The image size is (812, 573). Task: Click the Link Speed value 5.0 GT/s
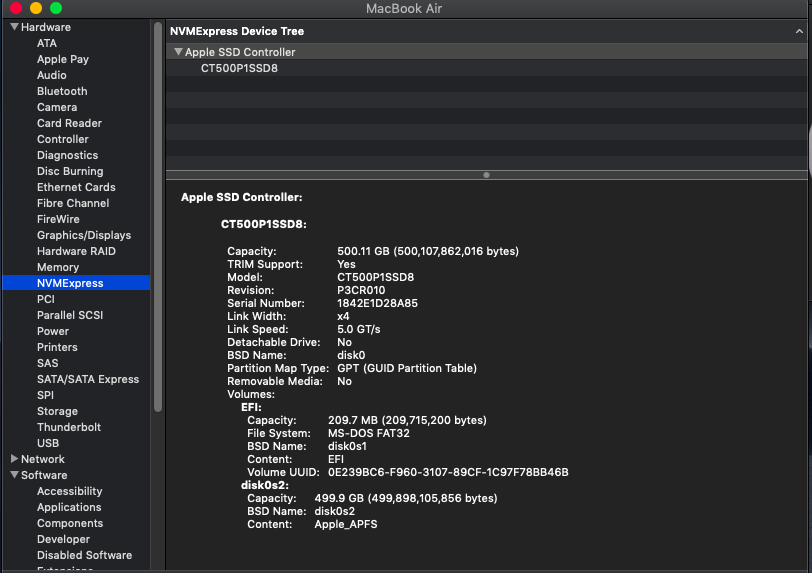[358, 330]
